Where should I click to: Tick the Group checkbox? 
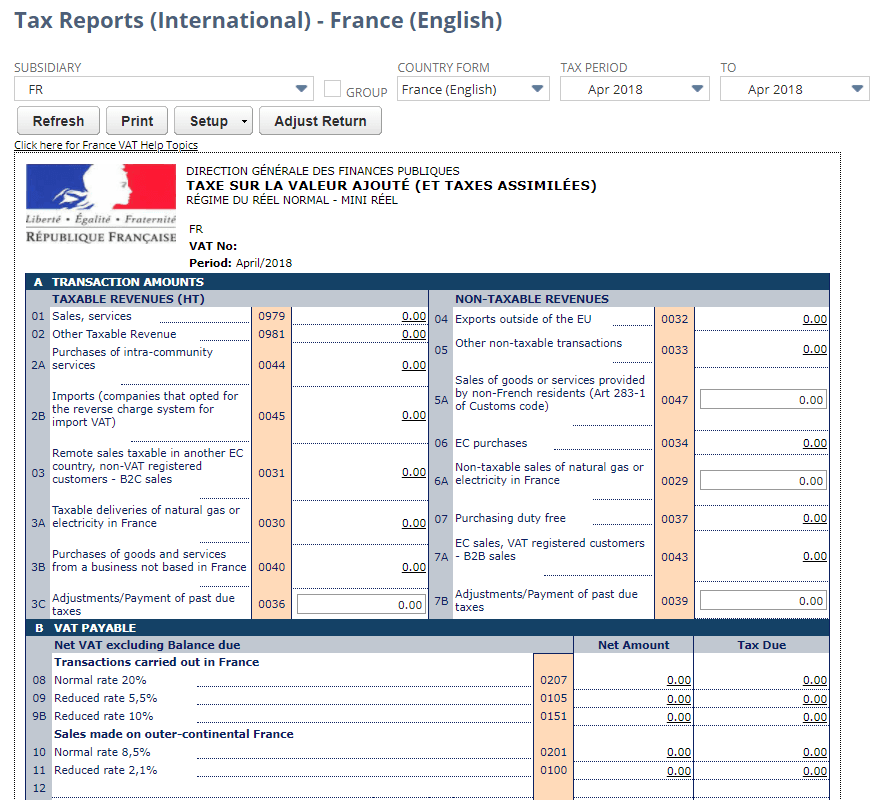(333, 90)
